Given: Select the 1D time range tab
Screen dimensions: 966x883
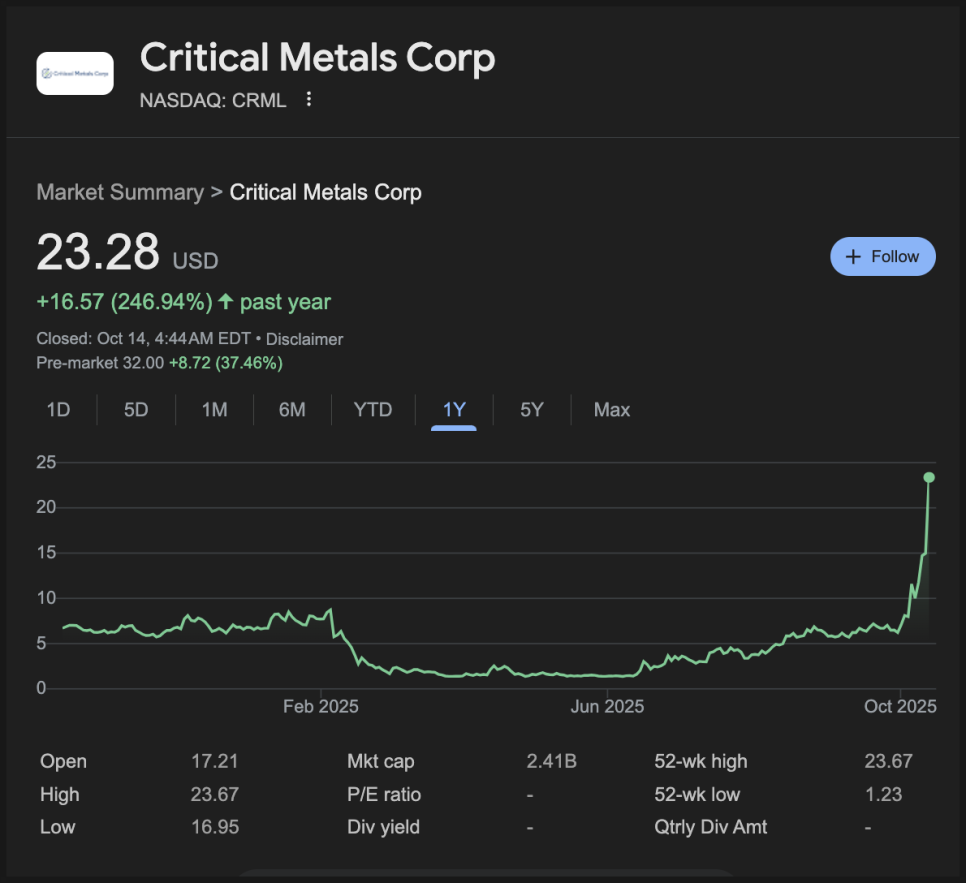Looking at the screenshot, I should 58,410.
